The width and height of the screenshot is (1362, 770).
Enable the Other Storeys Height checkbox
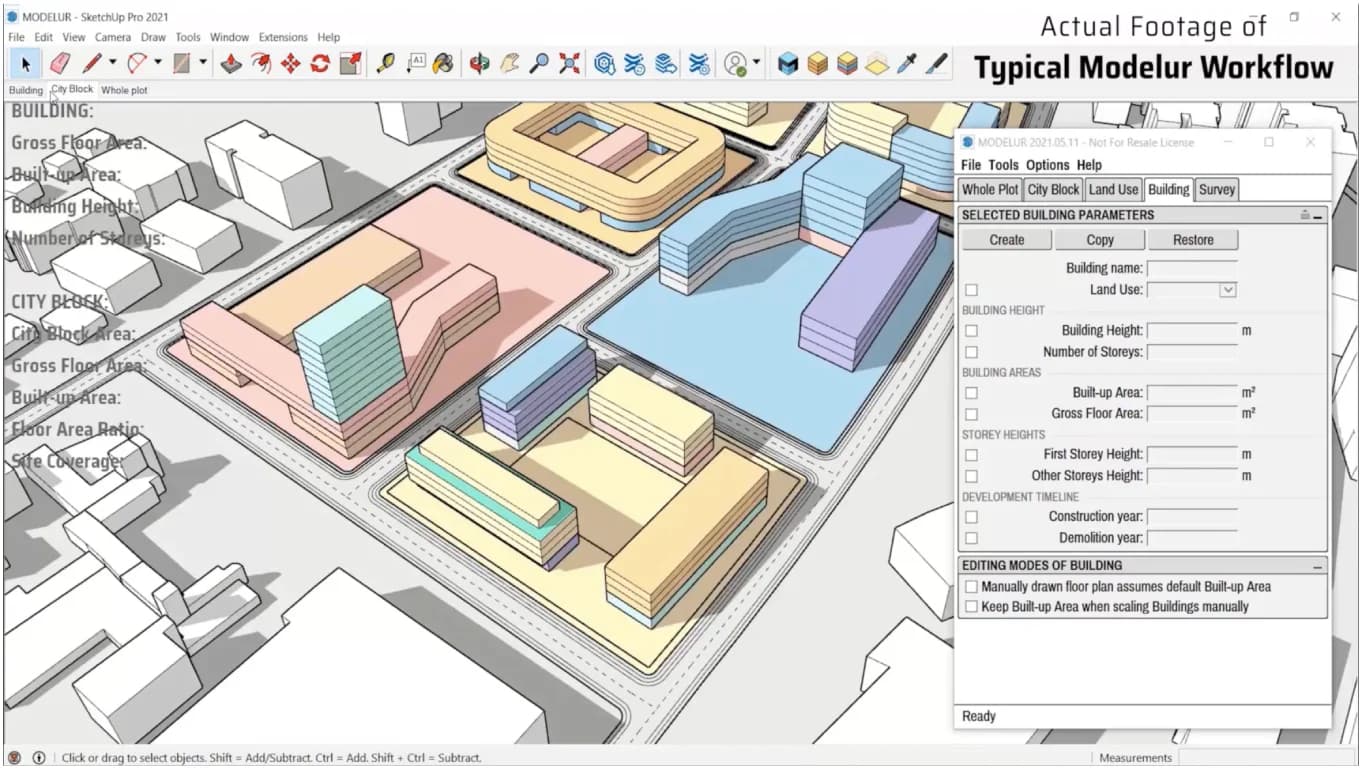coord(971,476)
